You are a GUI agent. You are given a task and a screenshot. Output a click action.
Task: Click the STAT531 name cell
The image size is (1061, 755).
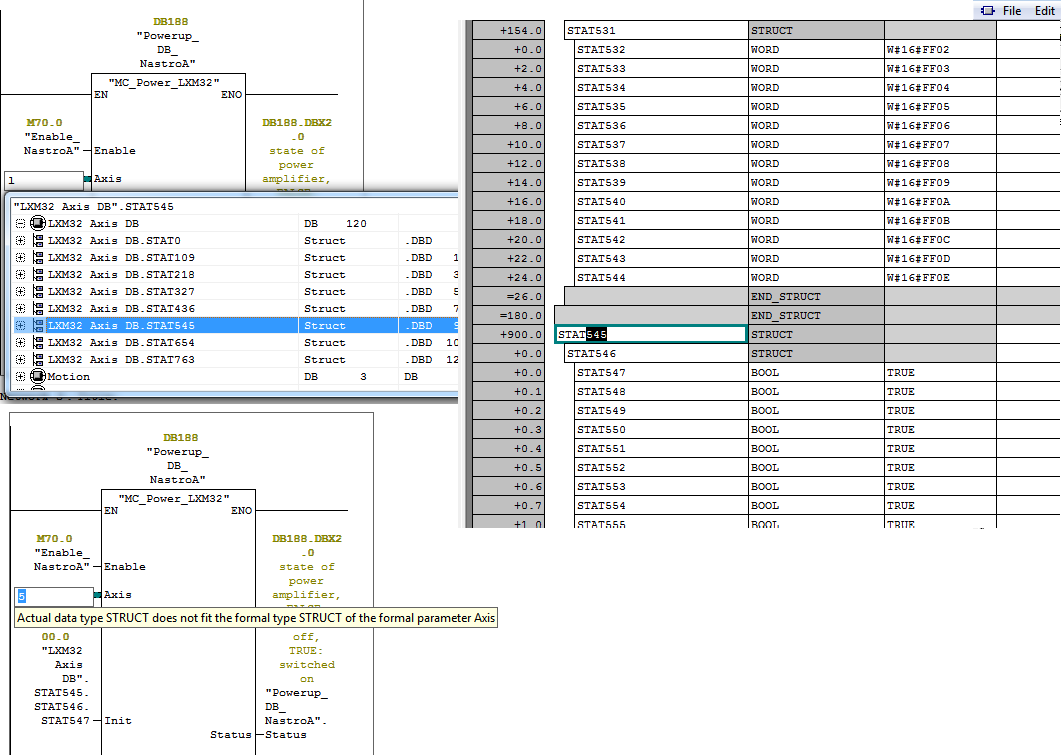tap(656, 30)
